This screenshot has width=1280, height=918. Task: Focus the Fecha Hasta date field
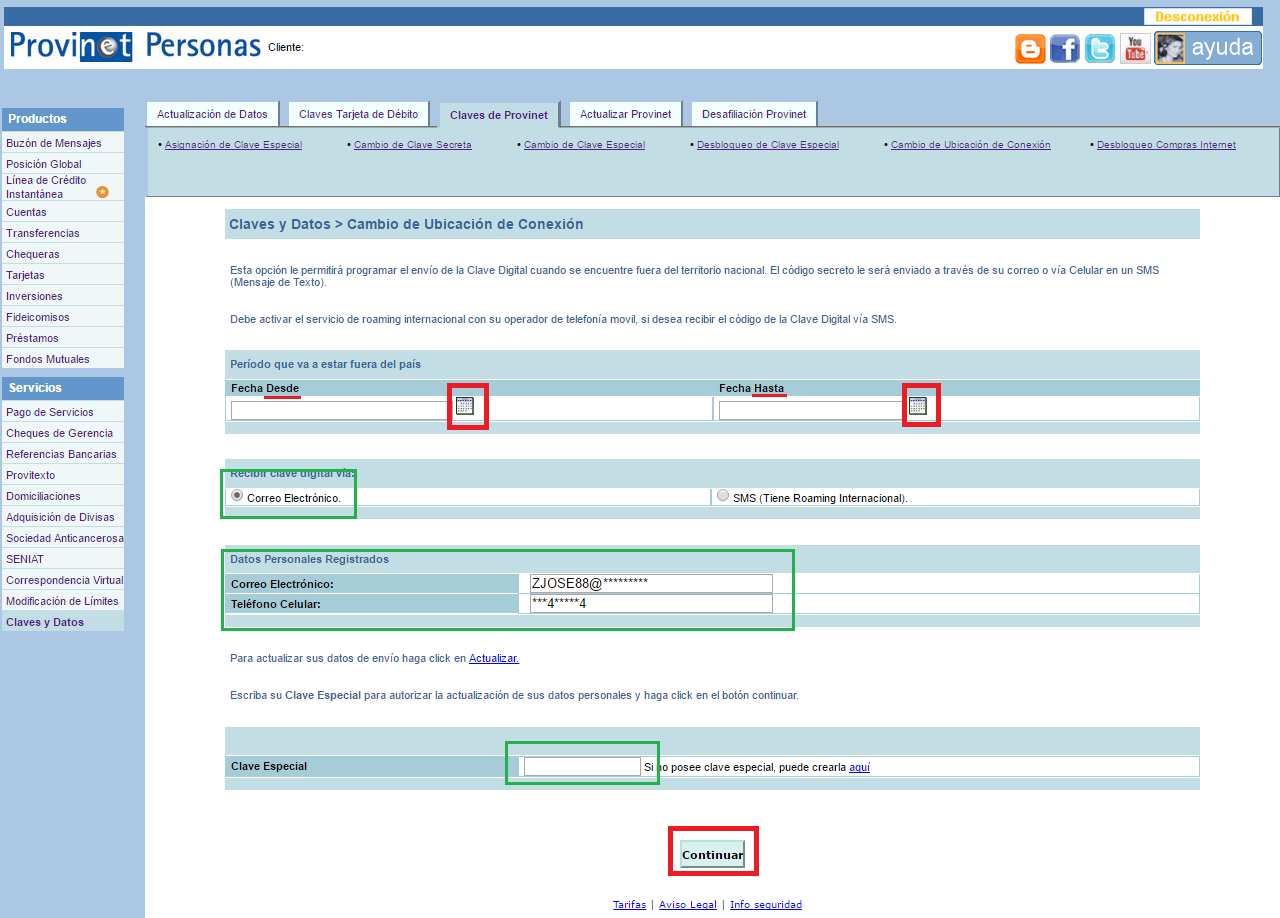pos(811,410)
